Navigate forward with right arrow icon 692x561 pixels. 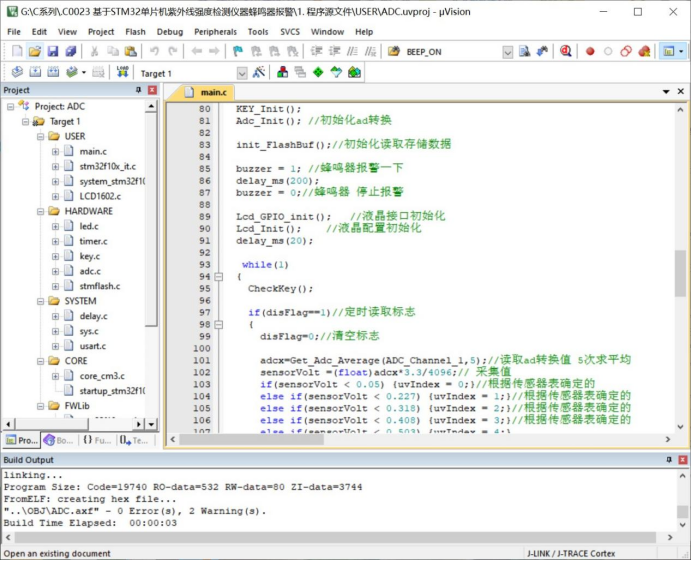[x=214, y=51]
